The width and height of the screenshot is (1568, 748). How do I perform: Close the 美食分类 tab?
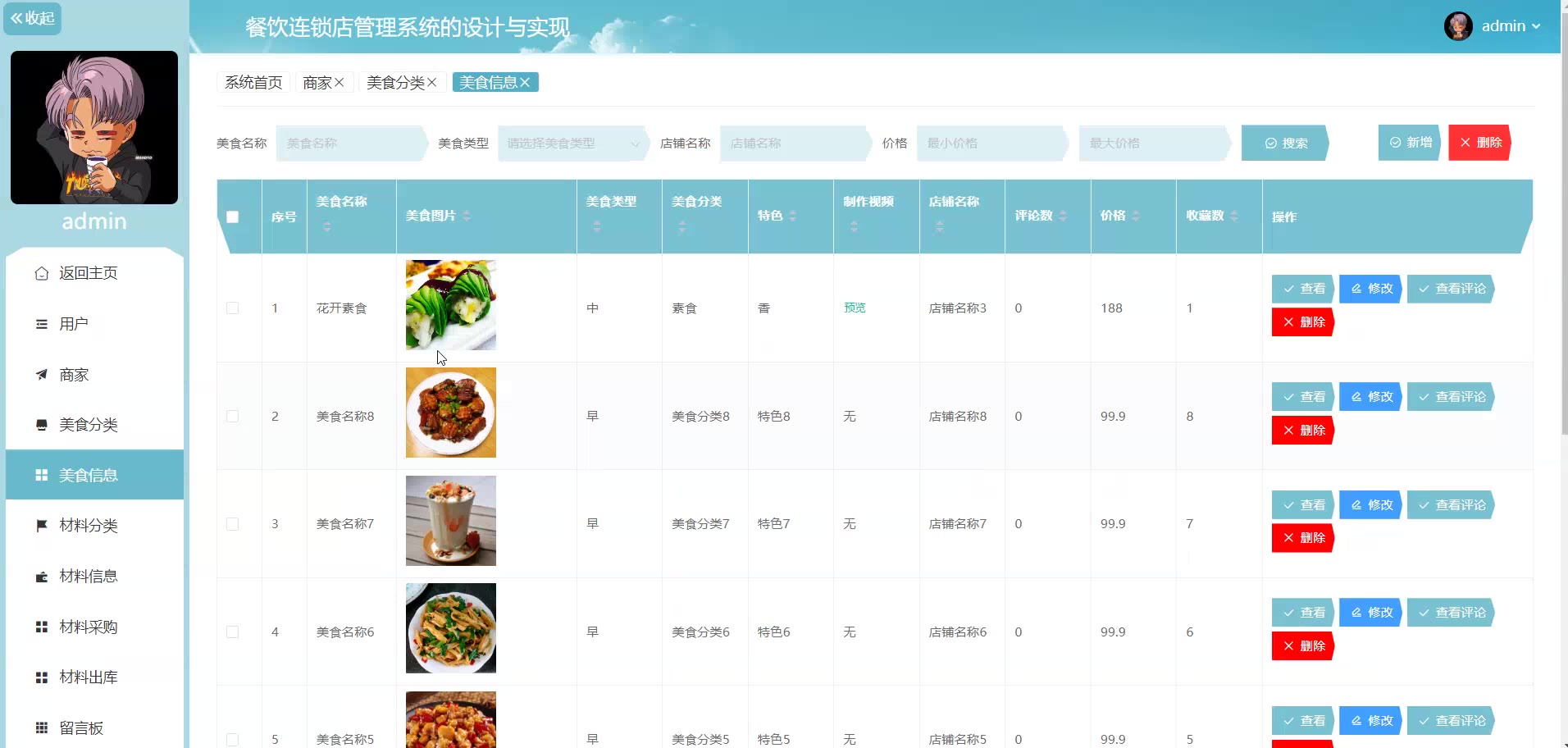point(432,82)
